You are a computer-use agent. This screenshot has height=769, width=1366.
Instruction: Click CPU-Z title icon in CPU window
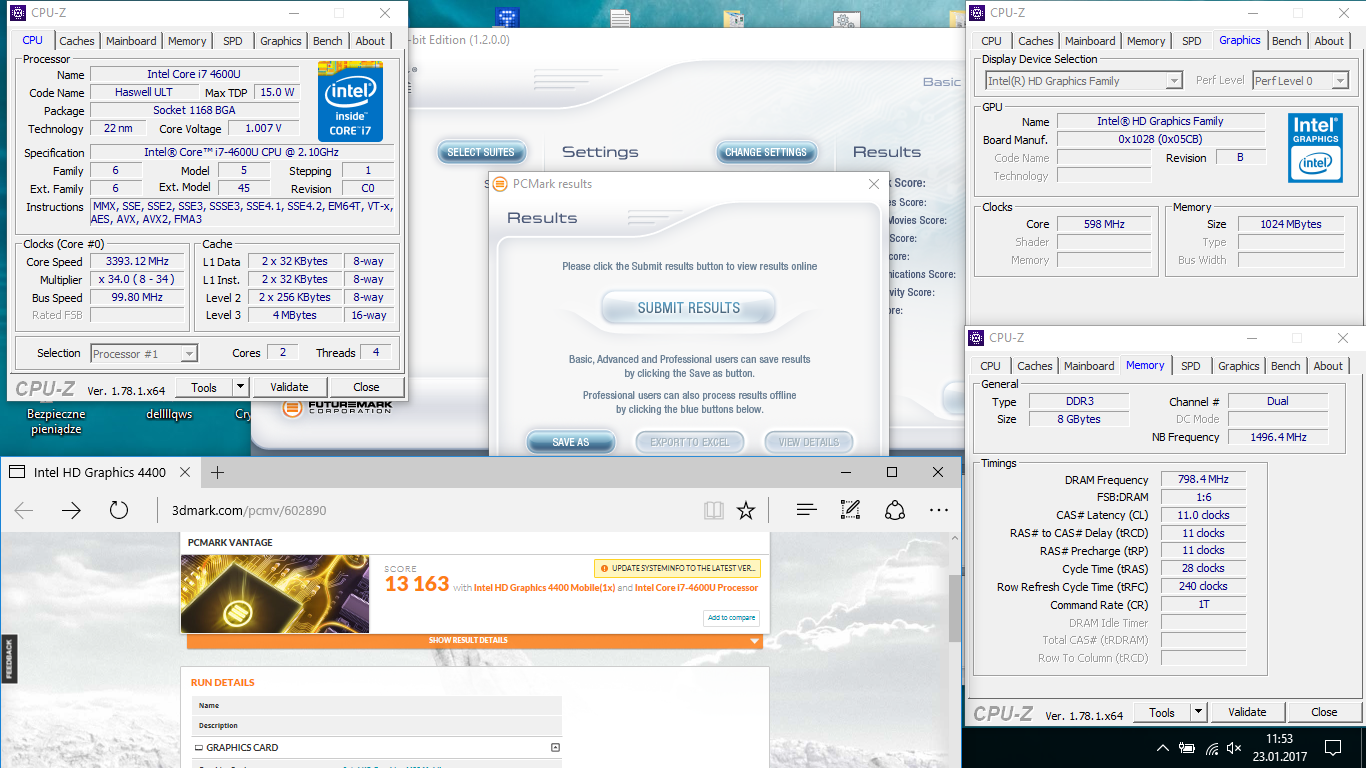17,13
